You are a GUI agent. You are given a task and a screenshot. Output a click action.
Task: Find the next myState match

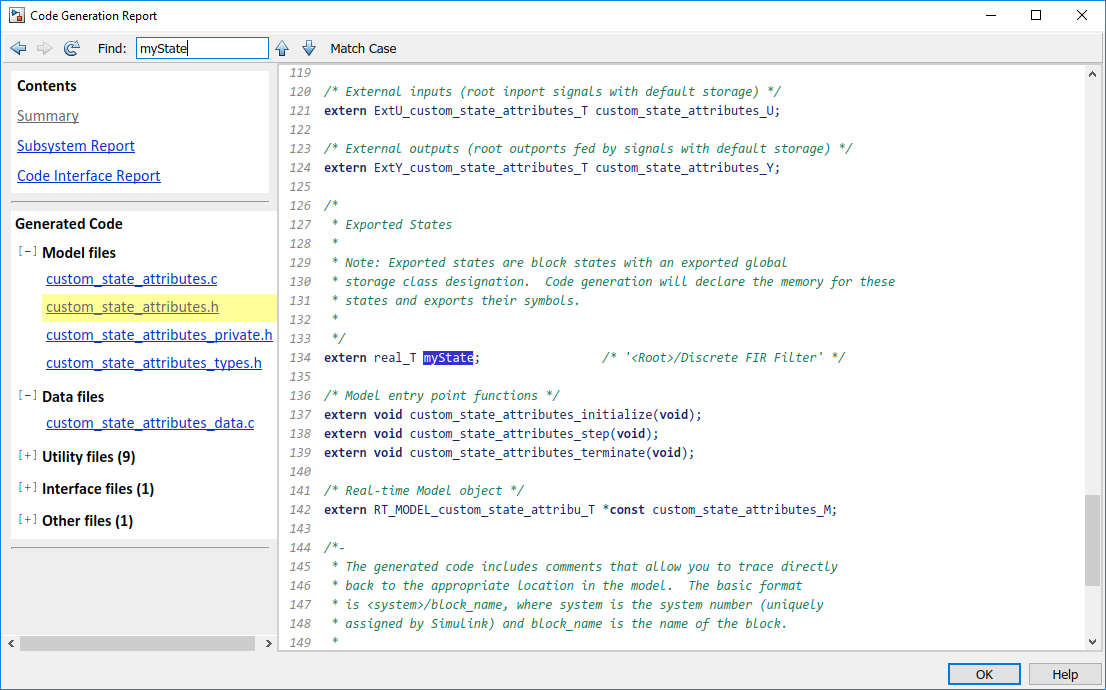pyautogui.click(x=309, y=48)
